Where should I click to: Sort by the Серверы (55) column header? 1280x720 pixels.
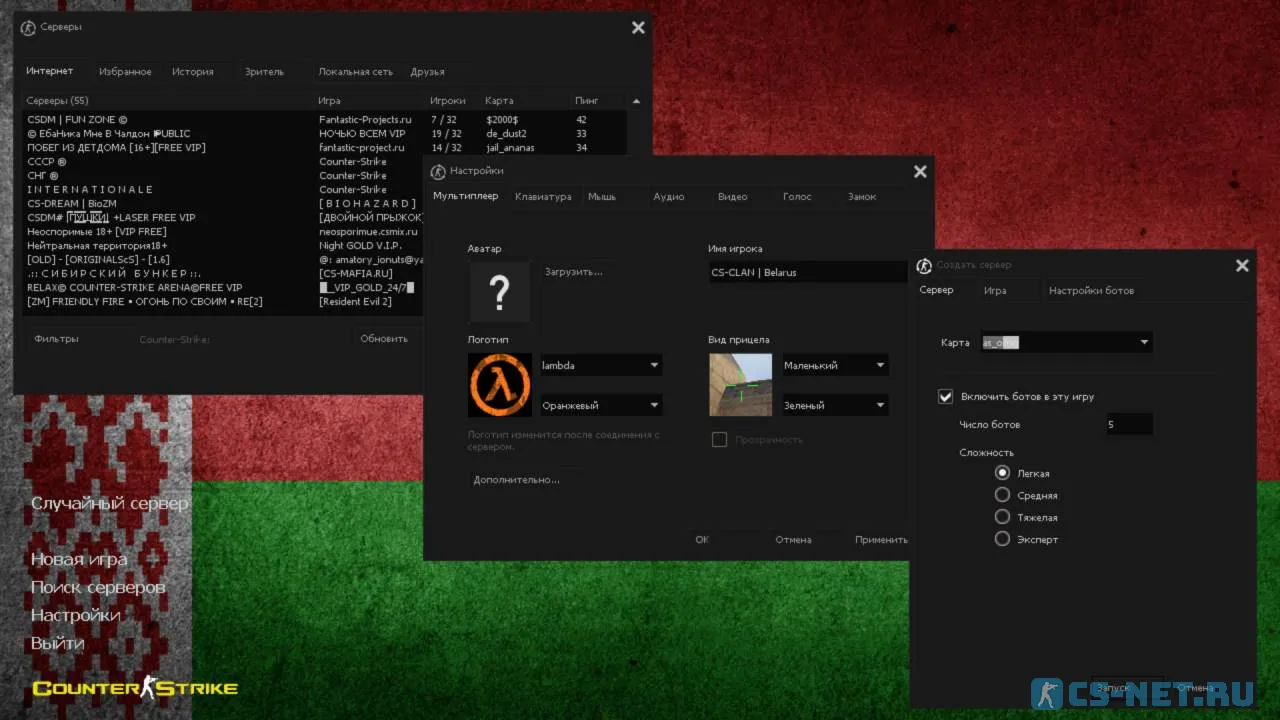57,101
